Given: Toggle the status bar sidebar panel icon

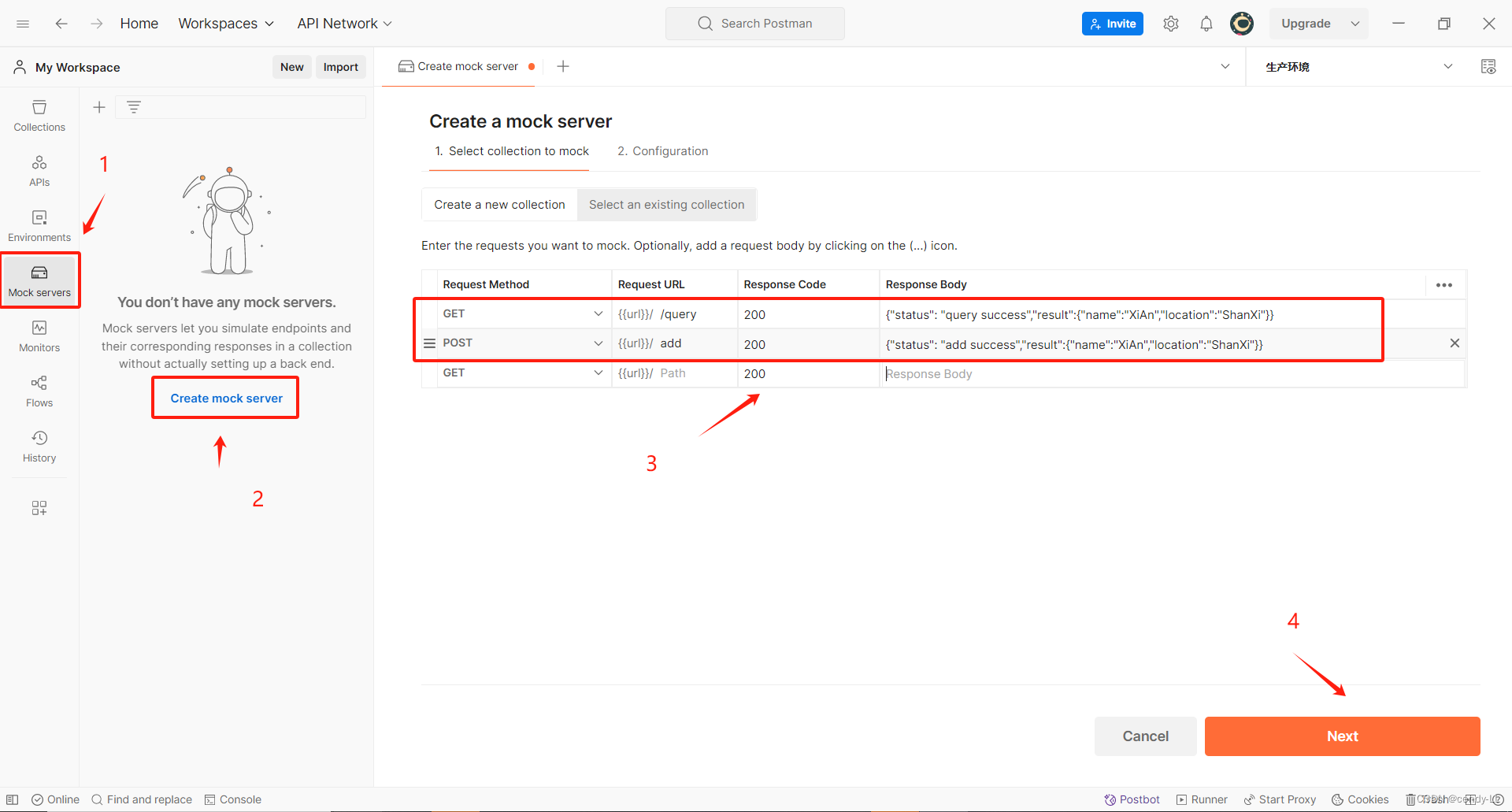Looking at the screenshot, I should coord(13,799).
